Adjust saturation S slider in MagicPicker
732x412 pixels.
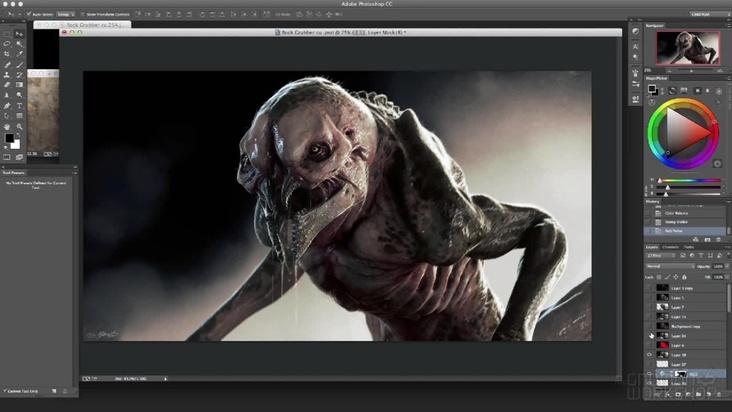[690, 187]
